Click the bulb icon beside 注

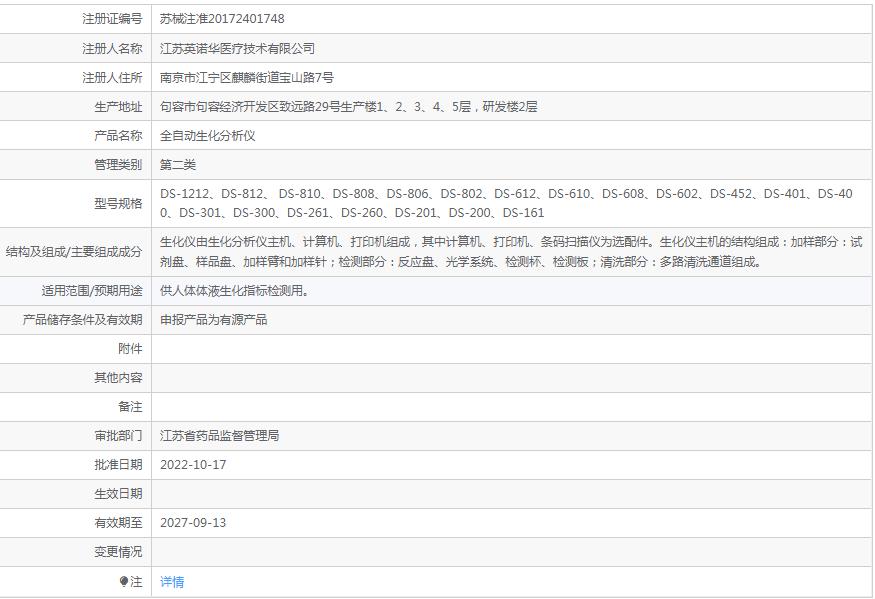pos(124,581)
